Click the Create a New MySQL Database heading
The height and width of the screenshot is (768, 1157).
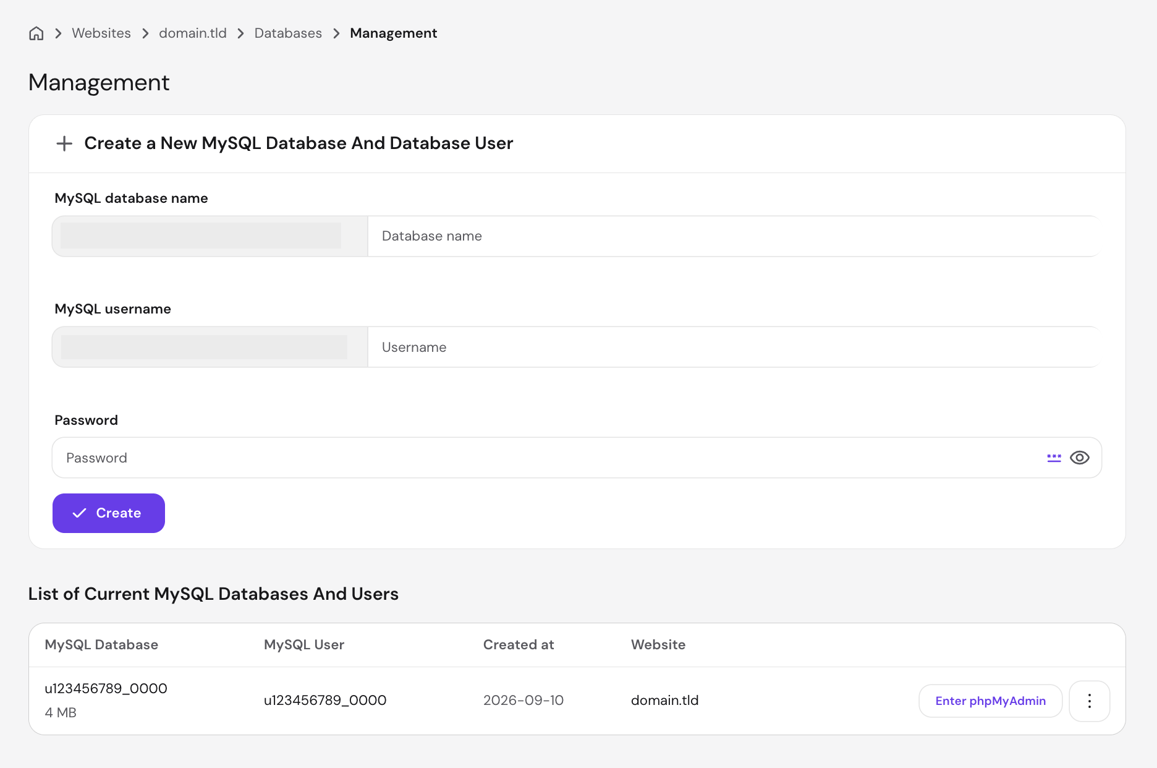point(298,143)
